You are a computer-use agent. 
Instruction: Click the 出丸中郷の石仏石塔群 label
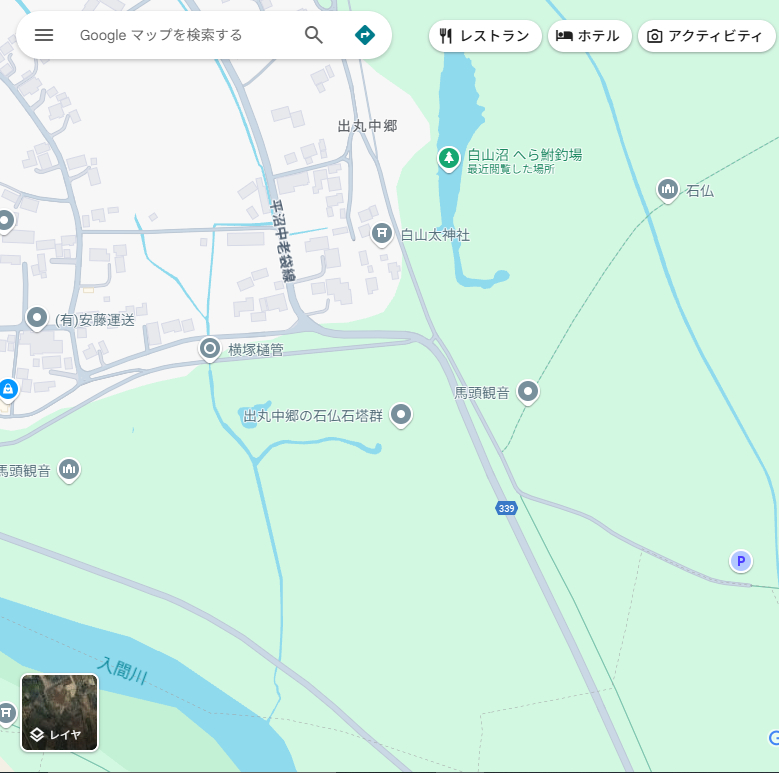pos(313,416)
